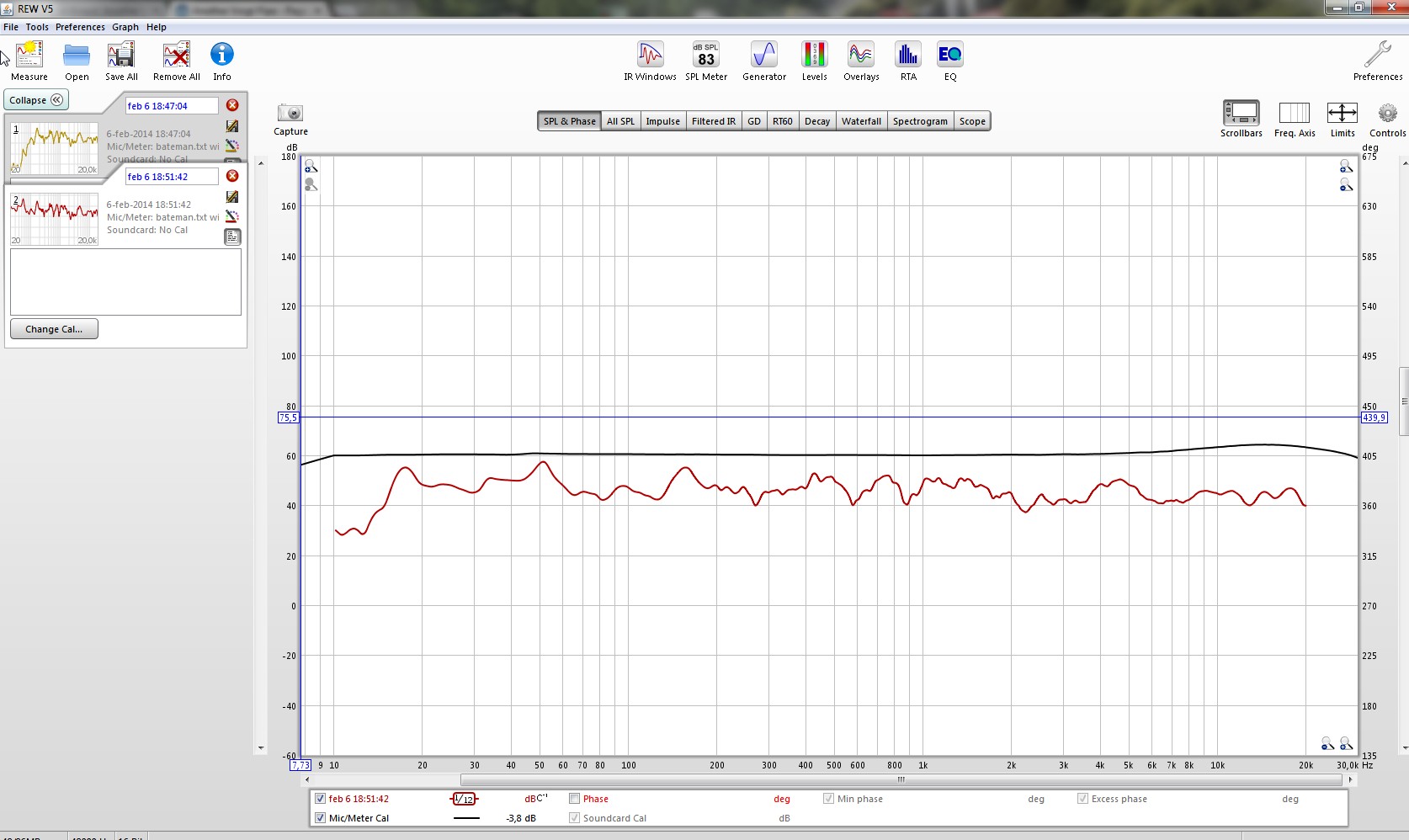Zoom out vertical magnifier at graph top-left
Screen dimensions: 1409x840
click(311, 184)
